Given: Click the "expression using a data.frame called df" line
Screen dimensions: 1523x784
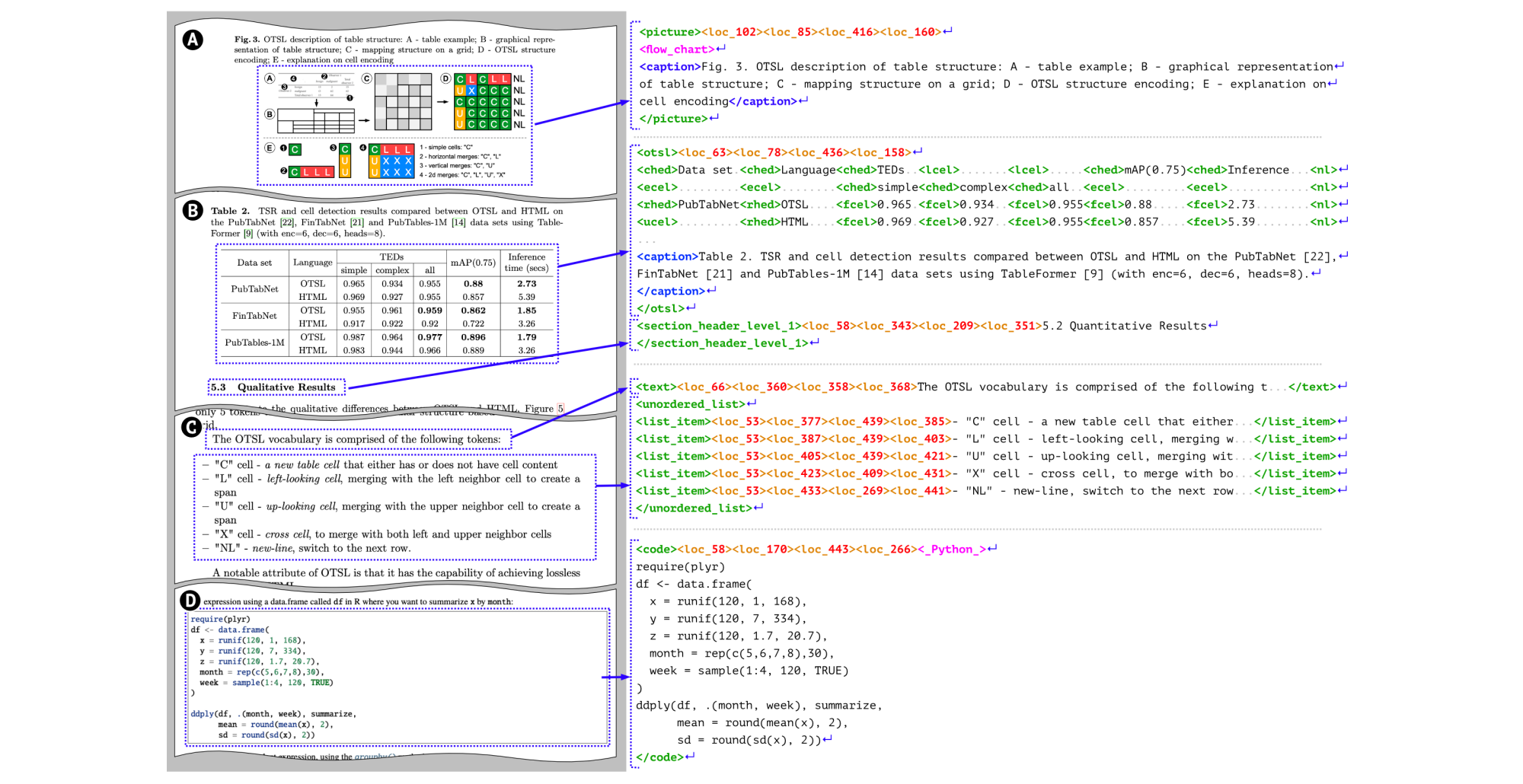Looking at the screenshot, I should click(x=358, y=602).
